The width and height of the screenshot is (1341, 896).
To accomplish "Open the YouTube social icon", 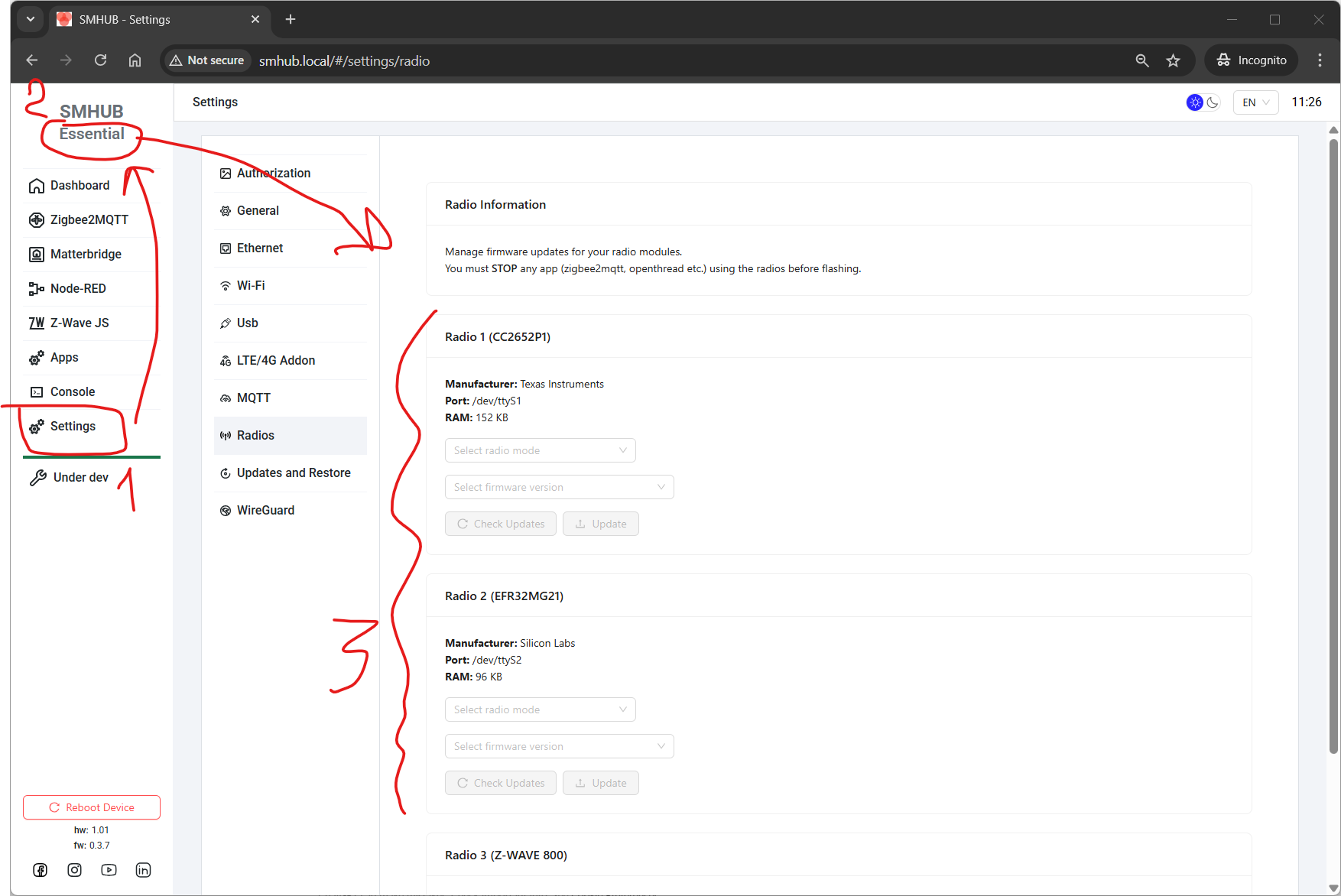I will pos(109,870).
